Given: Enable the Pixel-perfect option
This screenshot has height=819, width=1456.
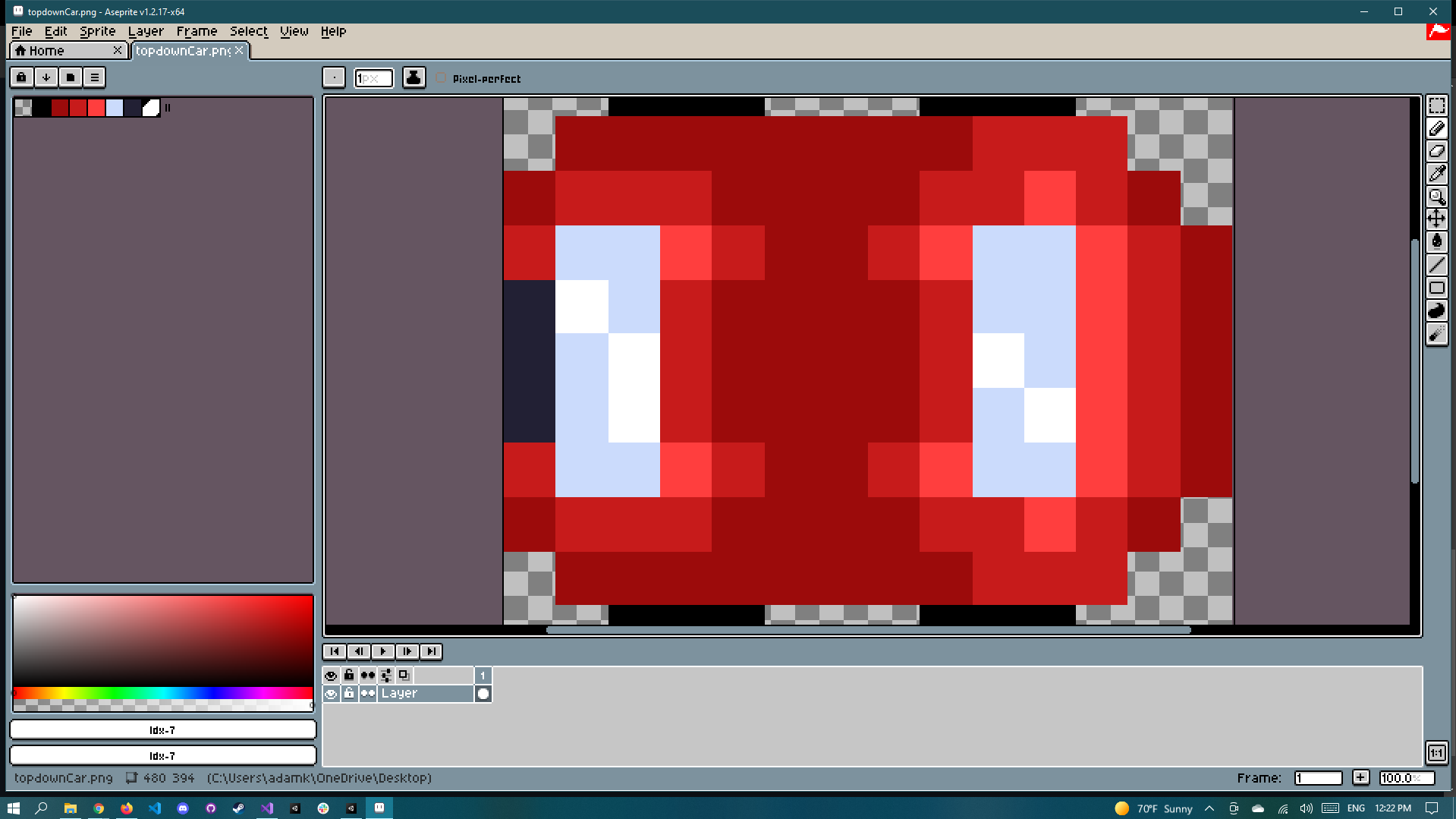Looking at the screenshot, I should click(x=440, y=77).
